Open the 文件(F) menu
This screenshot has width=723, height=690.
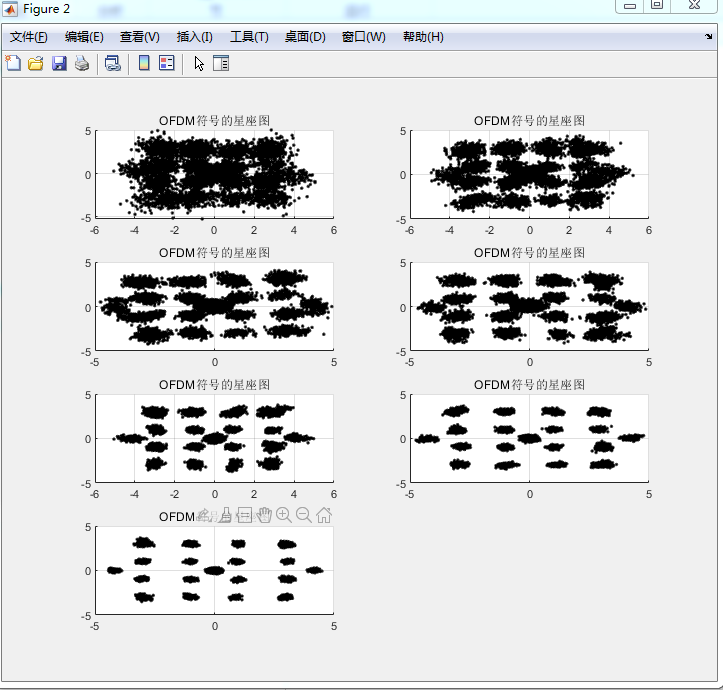tap(29, 37)
